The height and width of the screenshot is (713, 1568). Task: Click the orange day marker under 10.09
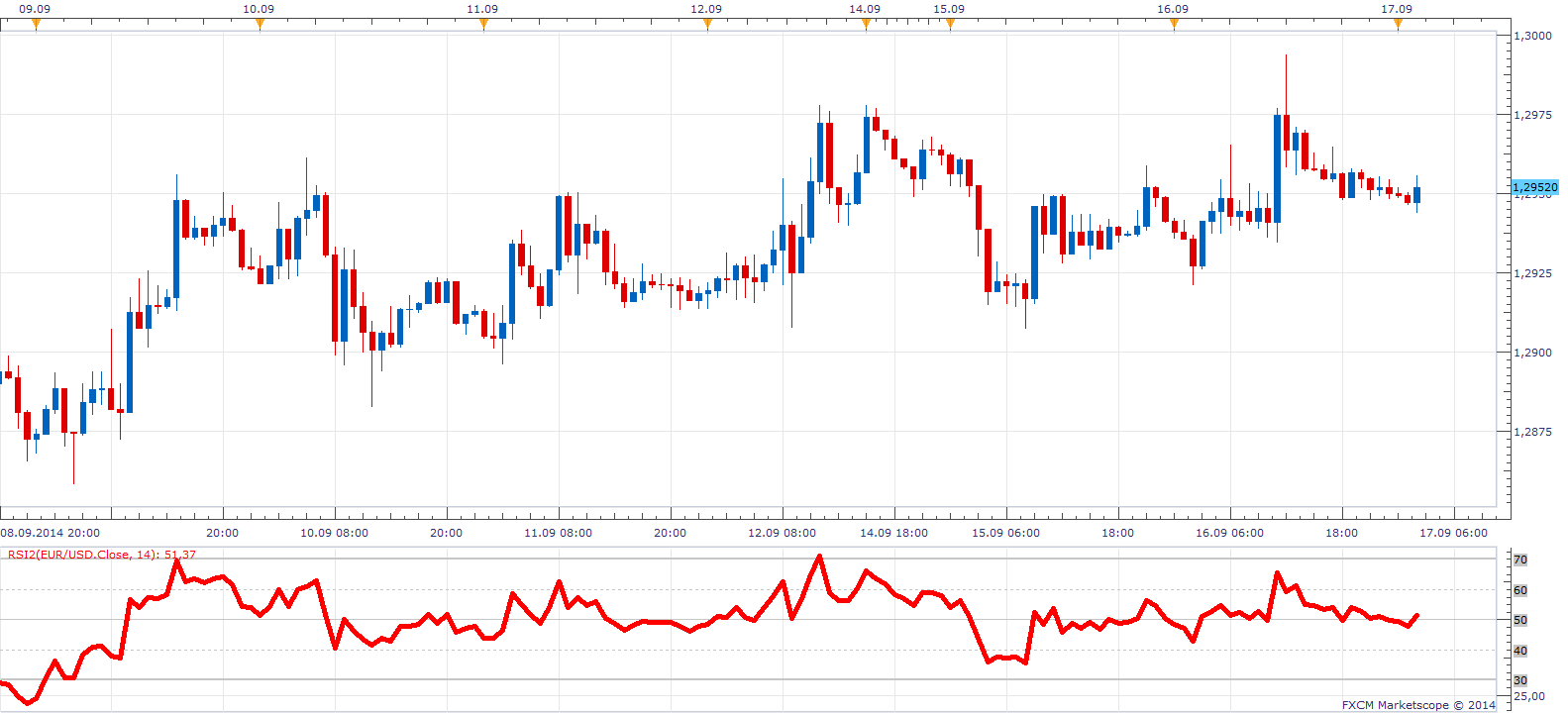tap(261, 25)
